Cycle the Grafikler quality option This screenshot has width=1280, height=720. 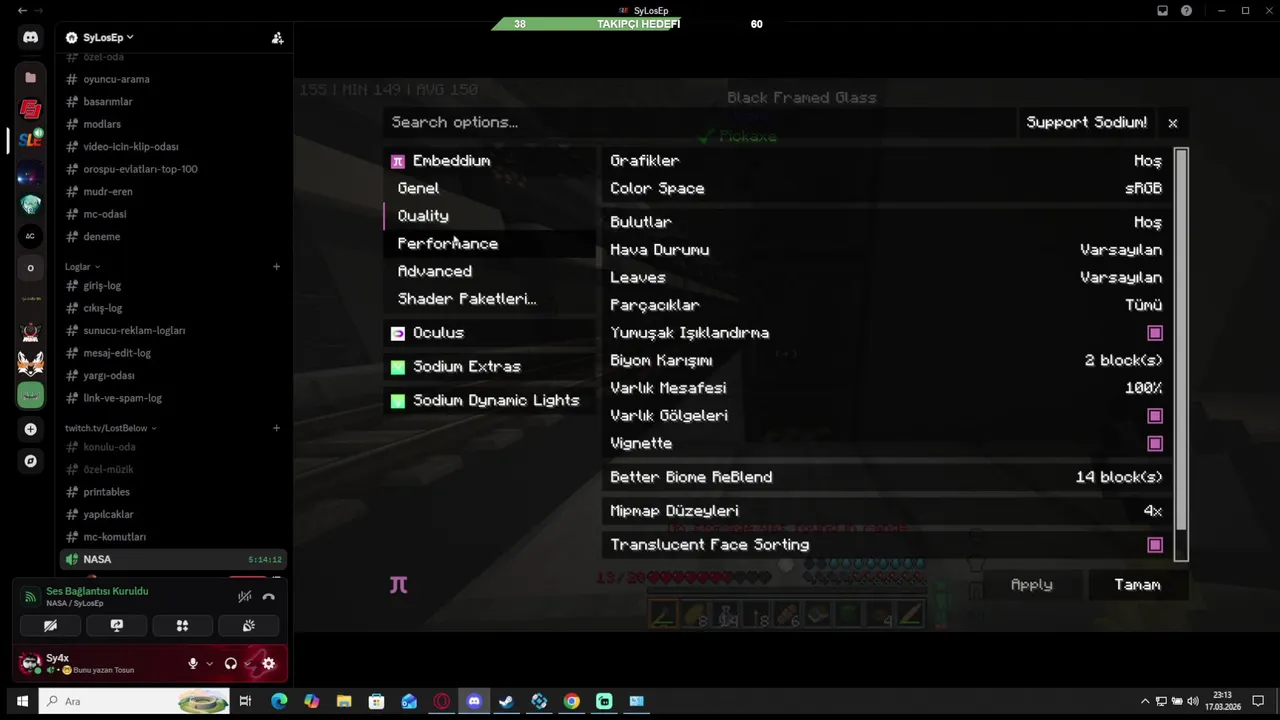click(887, 161)
